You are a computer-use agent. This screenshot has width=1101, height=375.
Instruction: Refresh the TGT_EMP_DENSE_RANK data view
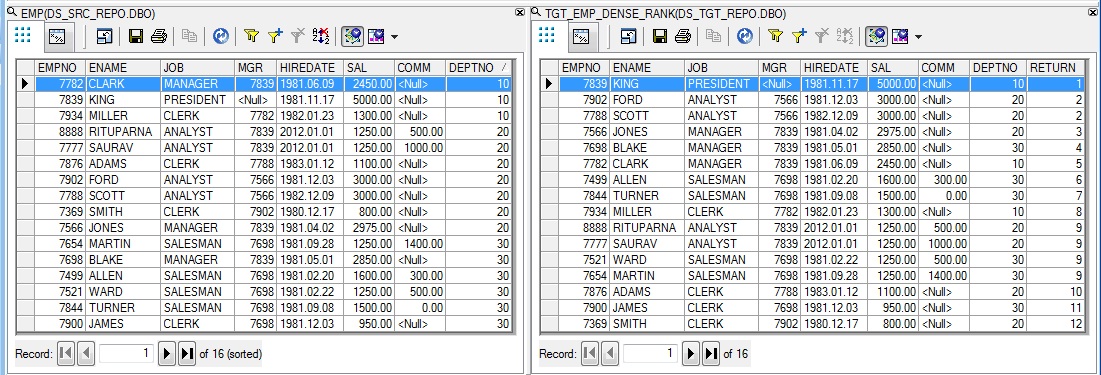[744, 37]
